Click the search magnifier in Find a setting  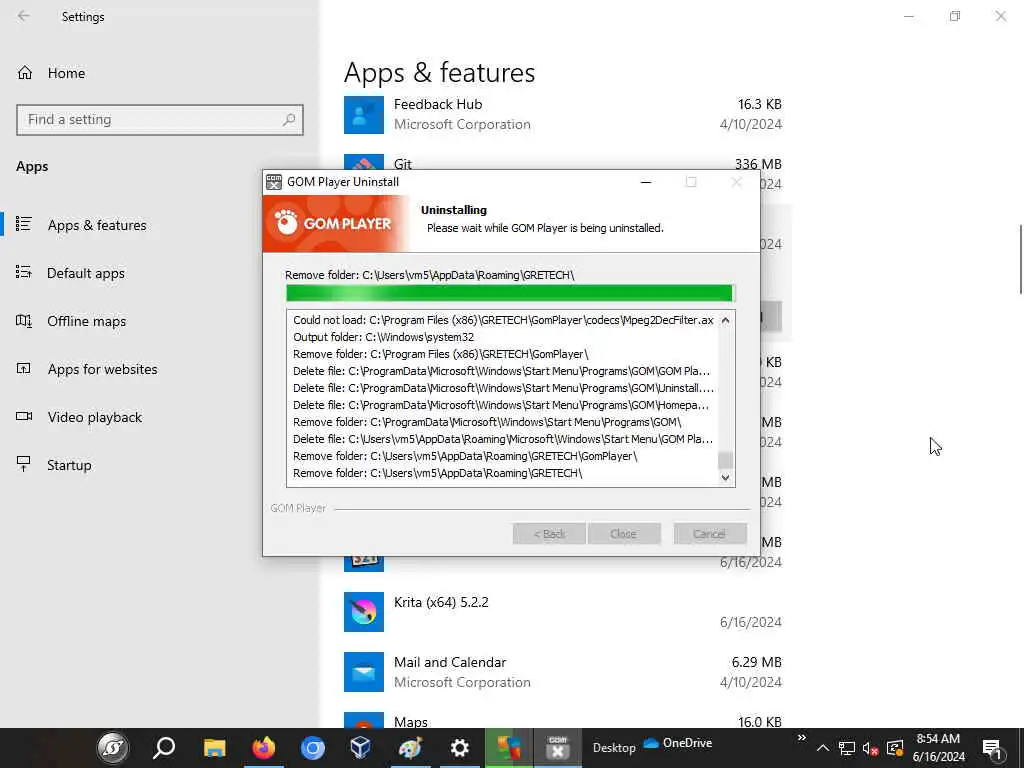coord(289,120)
